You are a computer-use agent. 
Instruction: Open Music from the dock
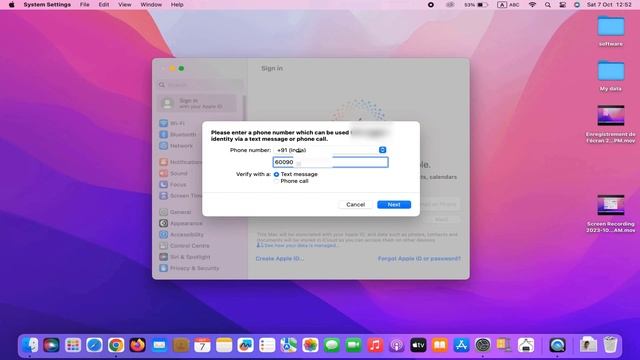[375, 345]
